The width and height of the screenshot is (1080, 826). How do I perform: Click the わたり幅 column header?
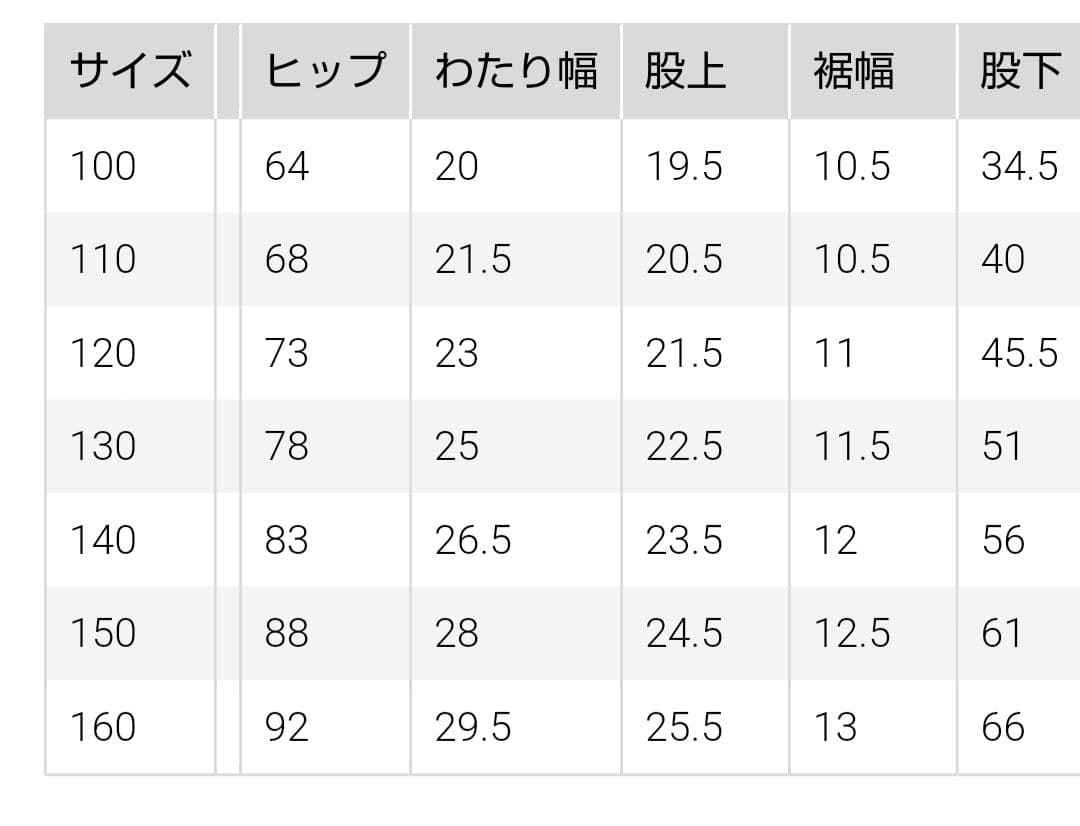click(x=516, y=72)
